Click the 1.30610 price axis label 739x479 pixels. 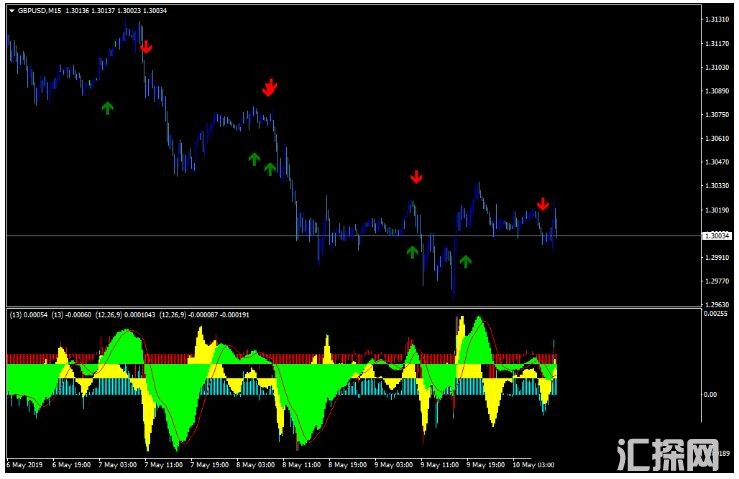coord(717,138)
